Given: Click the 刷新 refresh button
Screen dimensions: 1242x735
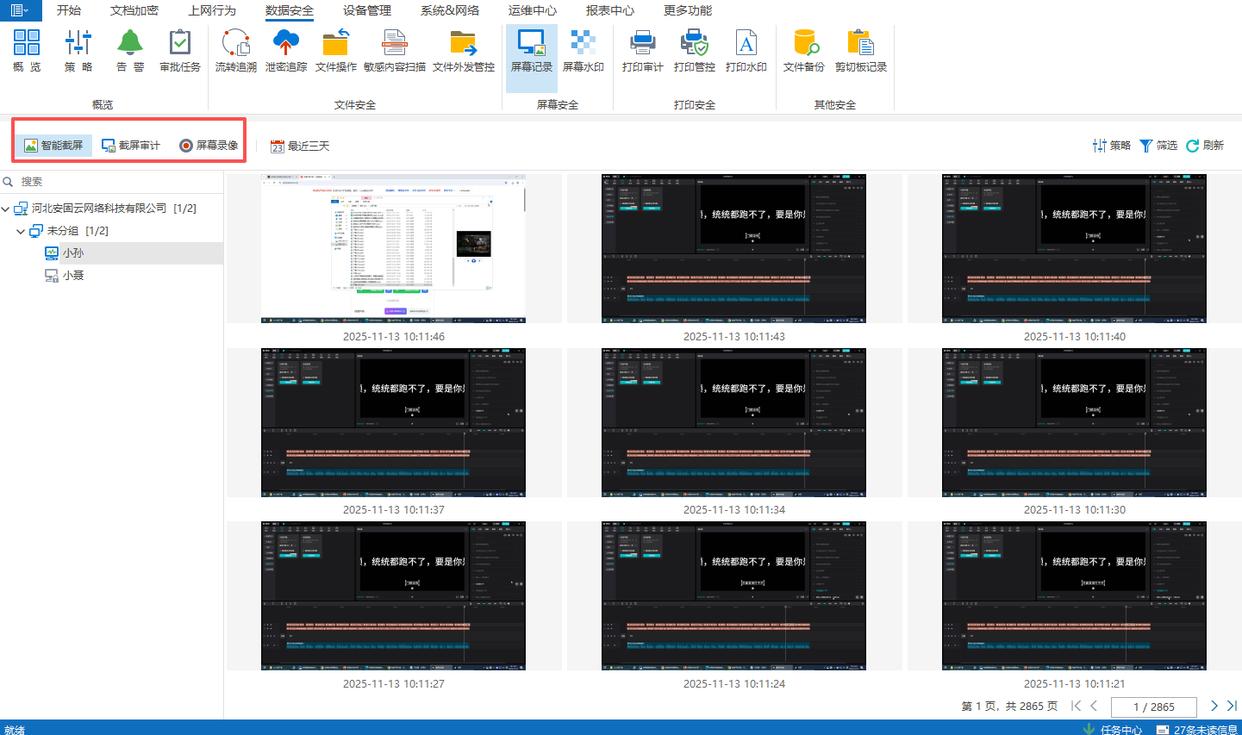Looking at the screenshot, I should coord(1205,146).
